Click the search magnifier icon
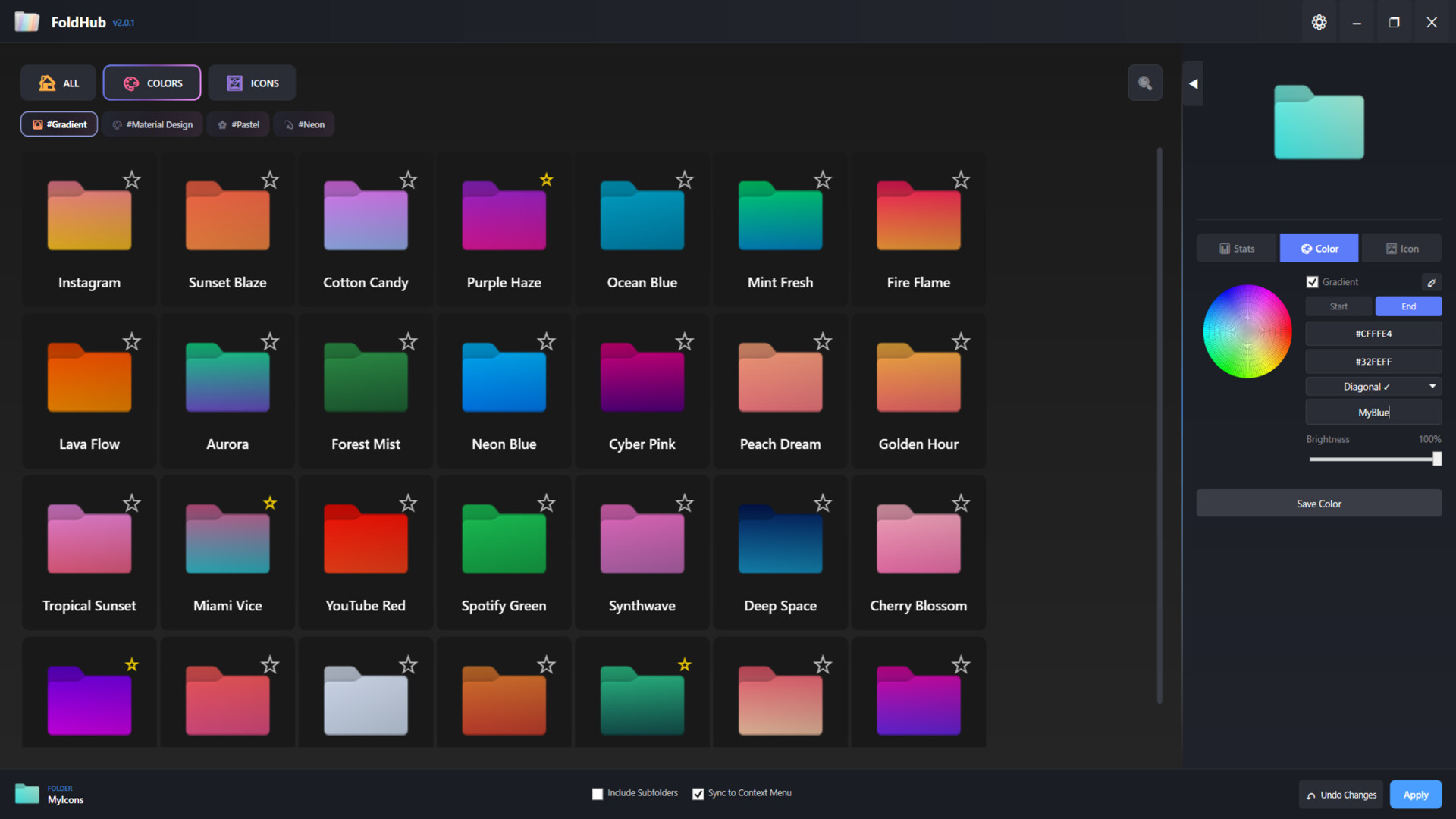Viewport: 1456px width, 819px height. (x=1145, y=83)
